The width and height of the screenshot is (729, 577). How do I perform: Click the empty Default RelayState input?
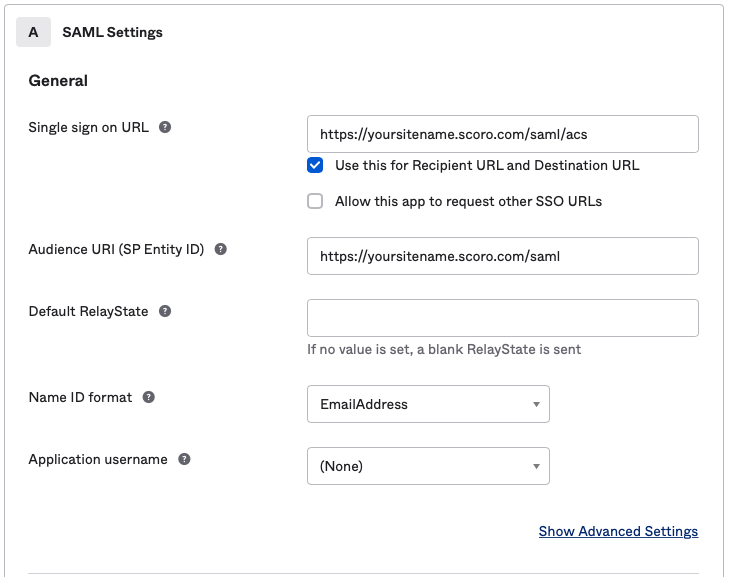pyautogui.click(x=503, y=318)
